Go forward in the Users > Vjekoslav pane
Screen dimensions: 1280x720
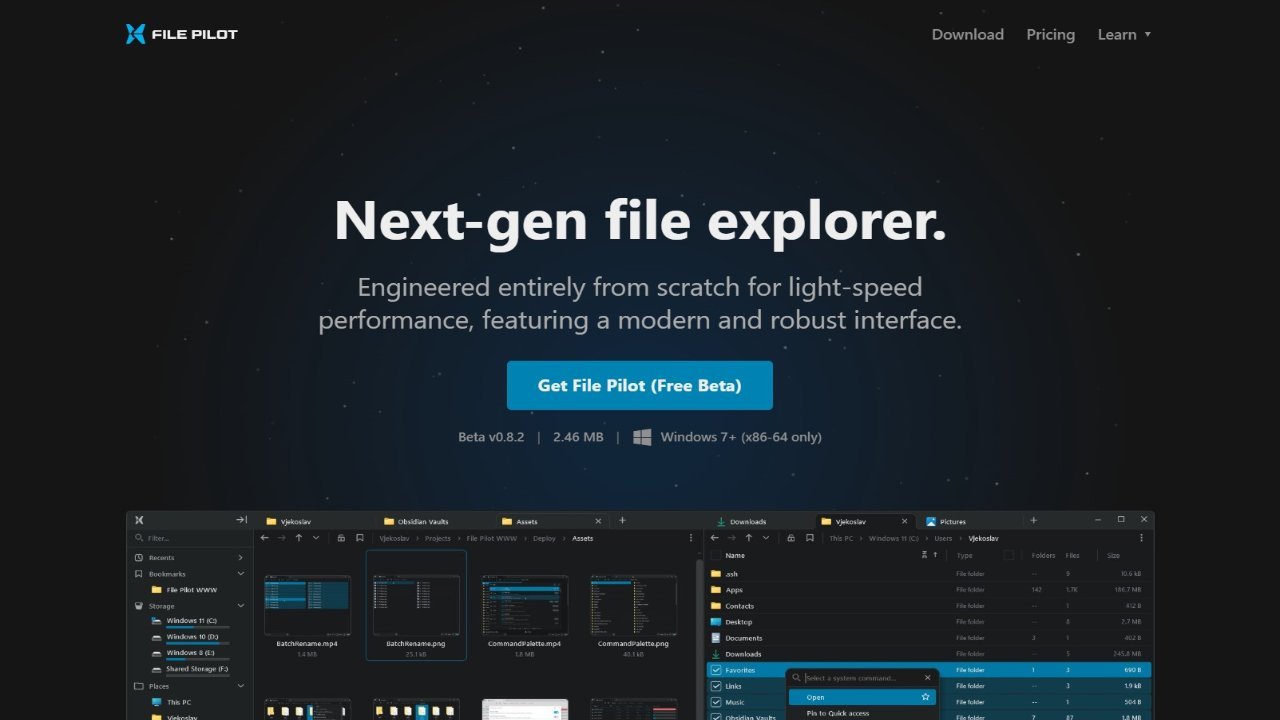click(x=732, y=538)
